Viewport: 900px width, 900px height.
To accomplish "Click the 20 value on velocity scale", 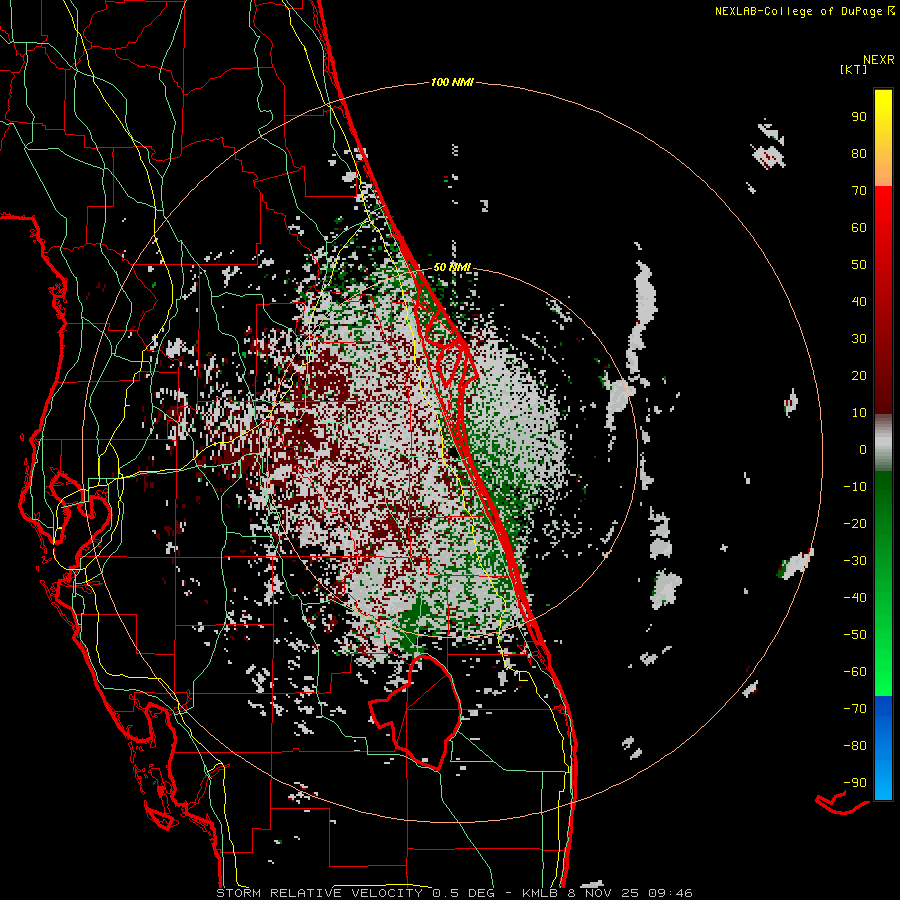I will tap(859, 376).
